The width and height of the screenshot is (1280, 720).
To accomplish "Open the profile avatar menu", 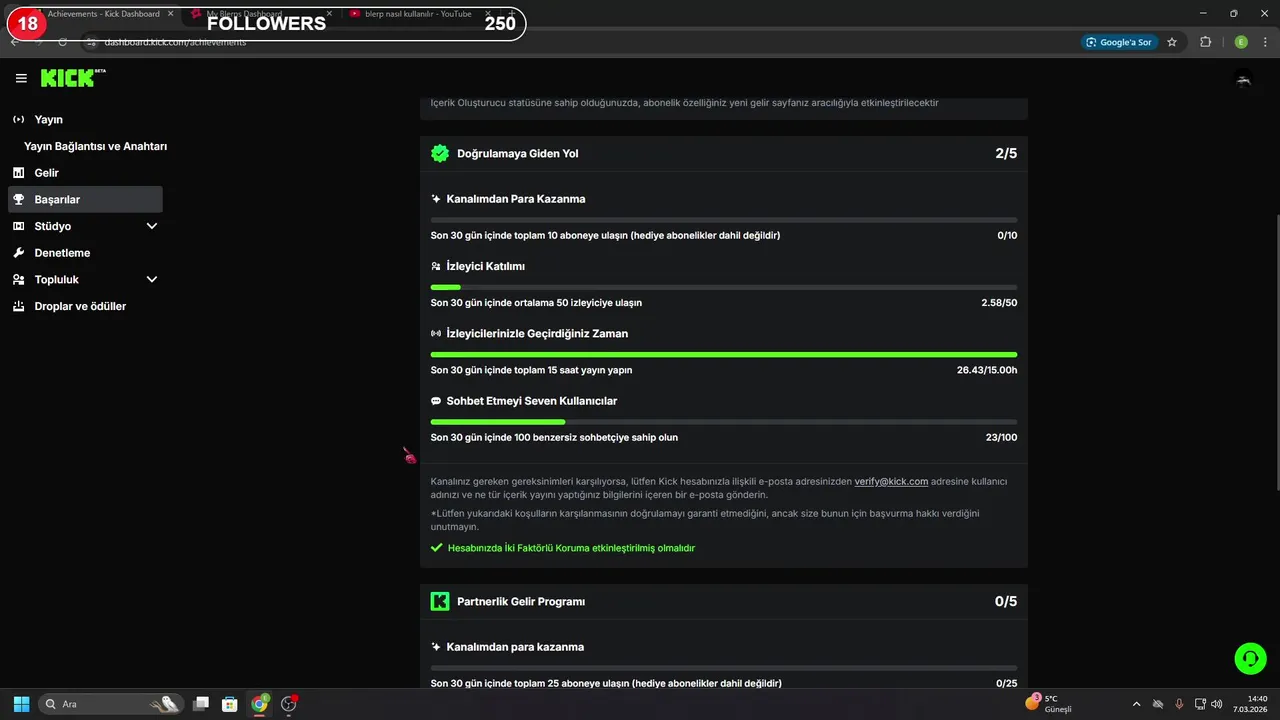I will [x=1243, y=80].
